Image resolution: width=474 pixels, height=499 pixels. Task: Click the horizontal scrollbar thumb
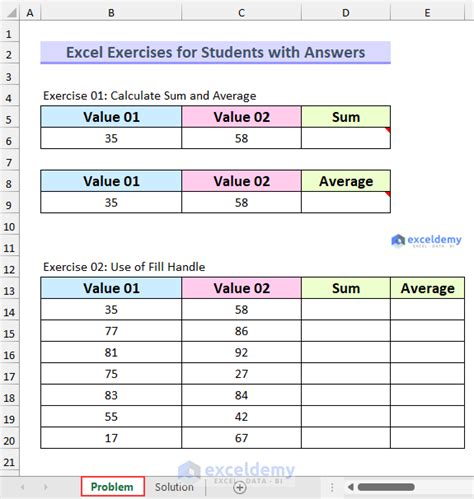(386, 487)
